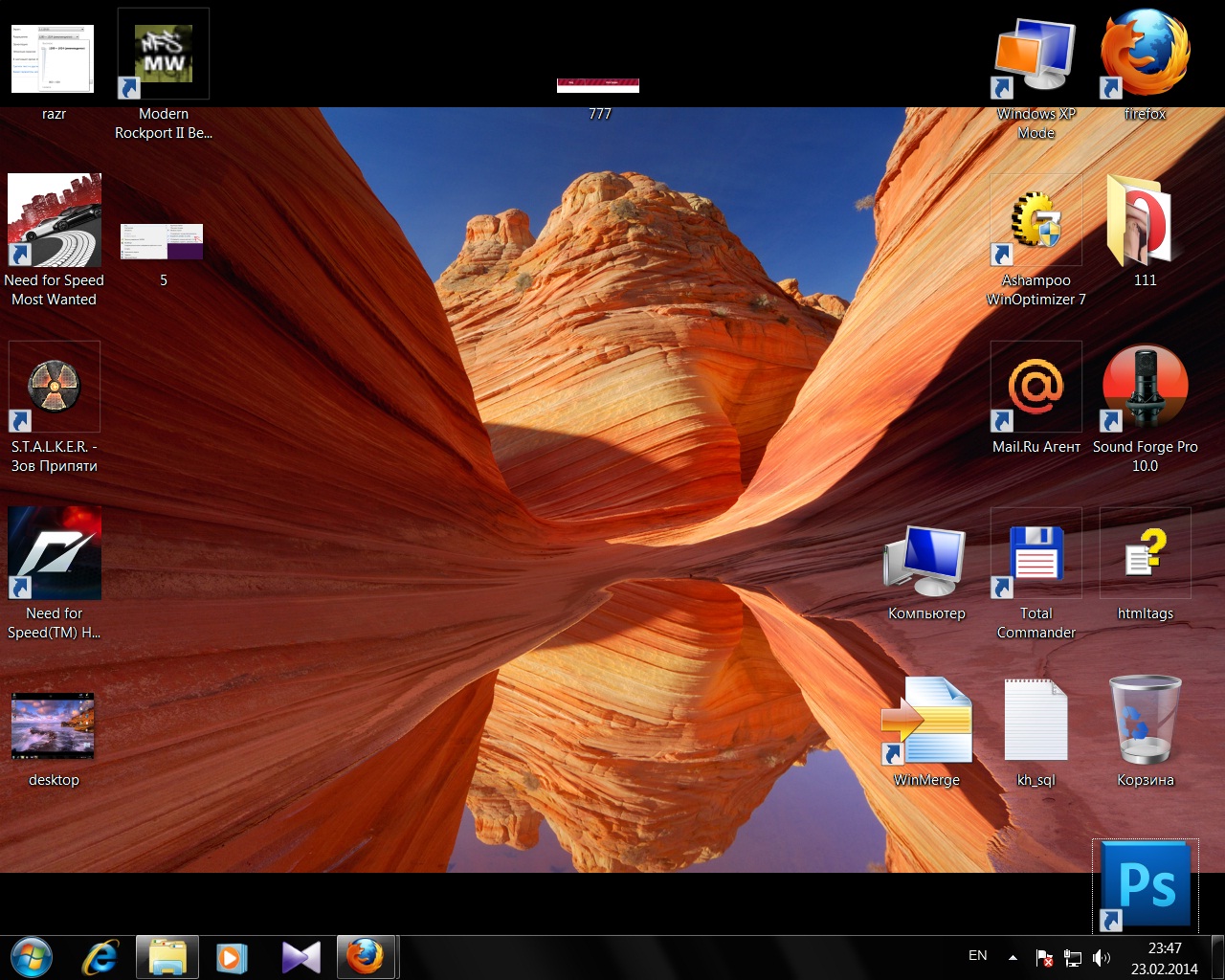Open the EN language selector
The height and width of the screenshot is (980, 1225).
977,956
